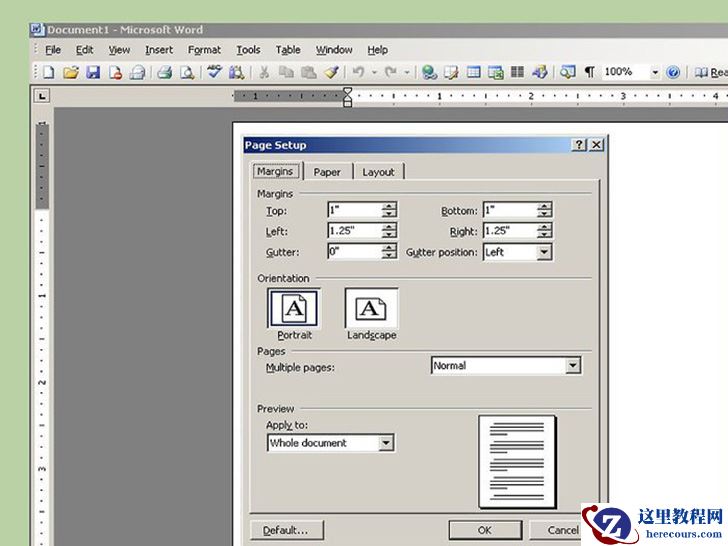Click the Undo arrow icon

tap(358, 72)
